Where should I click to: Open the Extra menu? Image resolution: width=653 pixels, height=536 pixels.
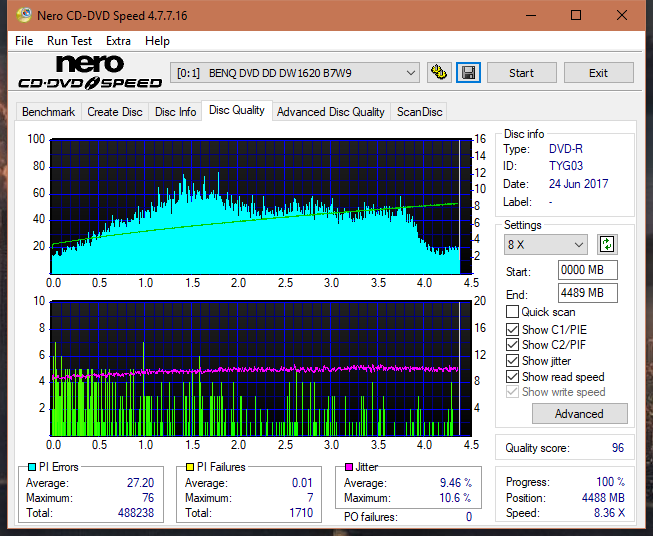(x=118, y=41)
